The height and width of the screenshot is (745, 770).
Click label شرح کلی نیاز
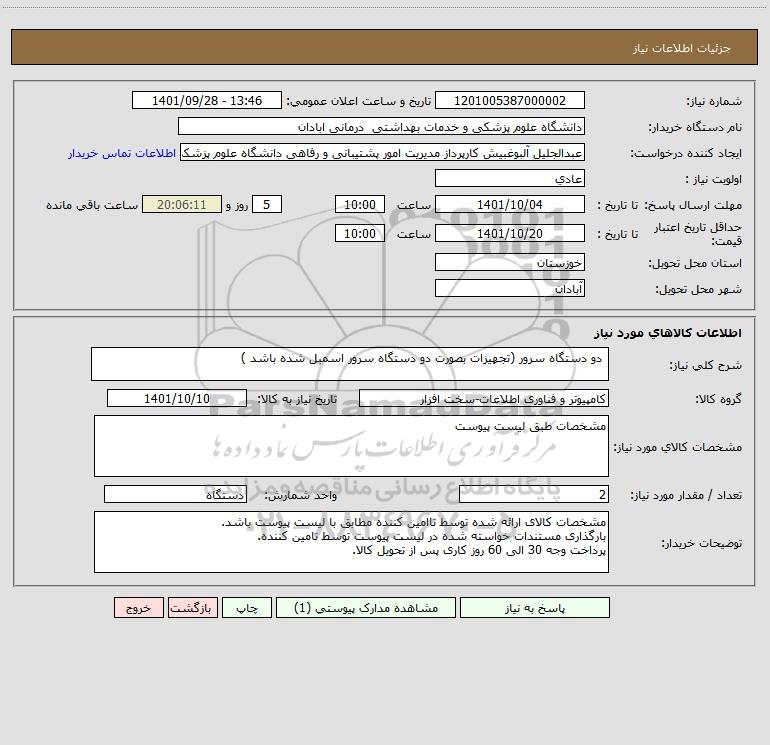tap(706, 365)
